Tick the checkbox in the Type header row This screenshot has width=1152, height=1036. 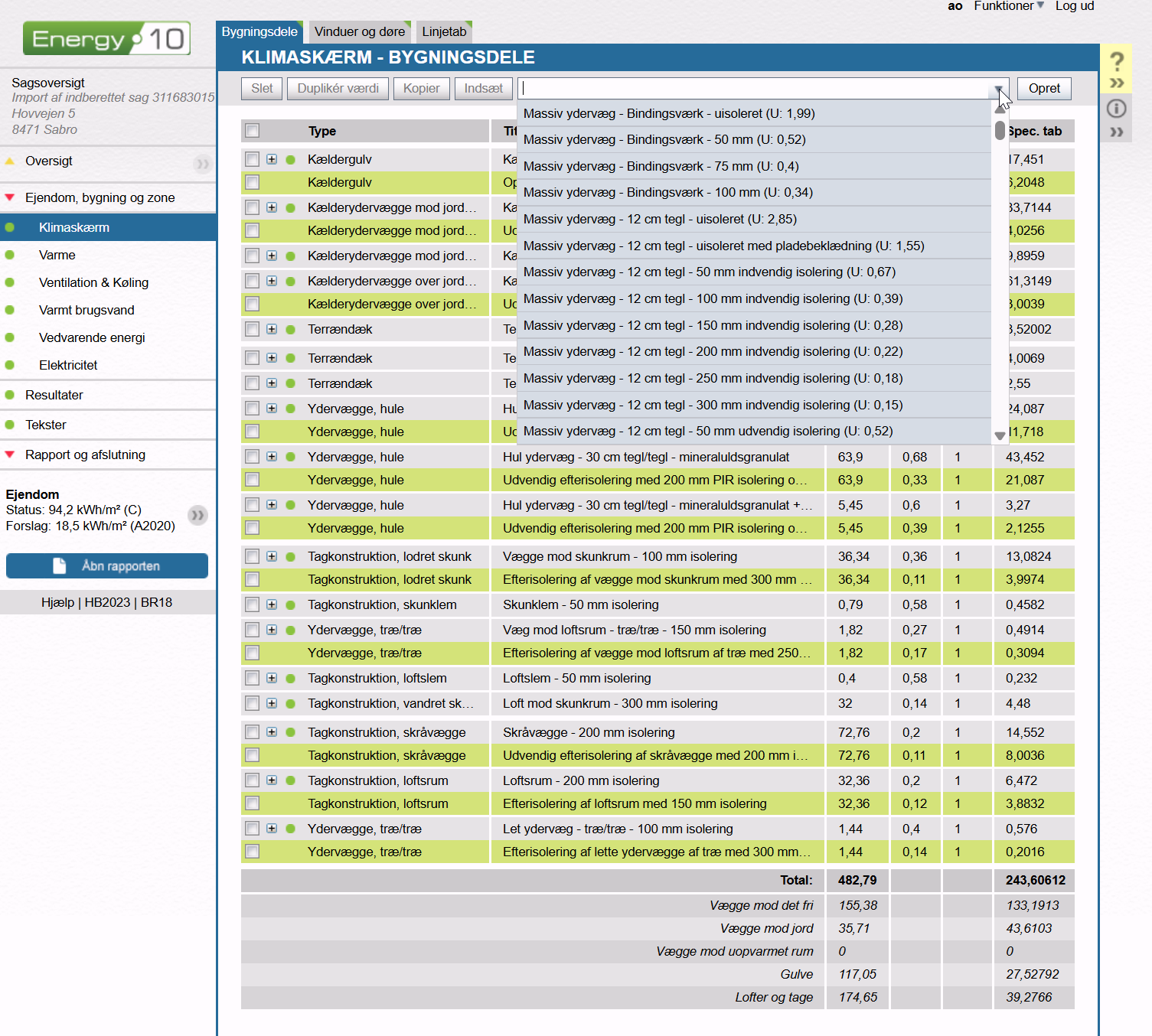click(253, 131)
